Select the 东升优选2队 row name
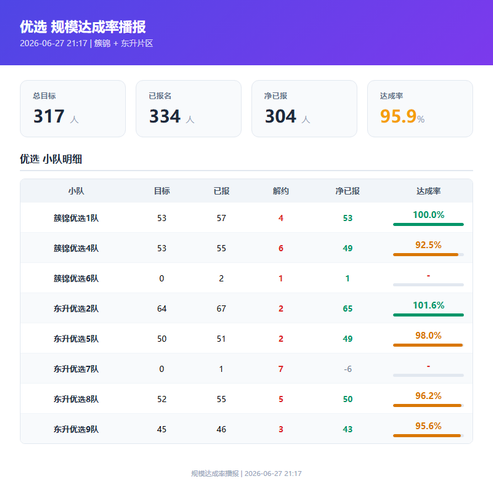The image size is (493, 500). click(76, 309)
